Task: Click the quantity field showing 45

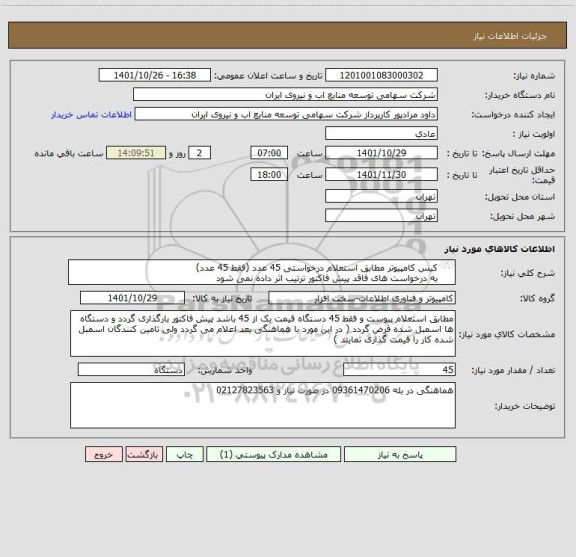Action: 399,370
